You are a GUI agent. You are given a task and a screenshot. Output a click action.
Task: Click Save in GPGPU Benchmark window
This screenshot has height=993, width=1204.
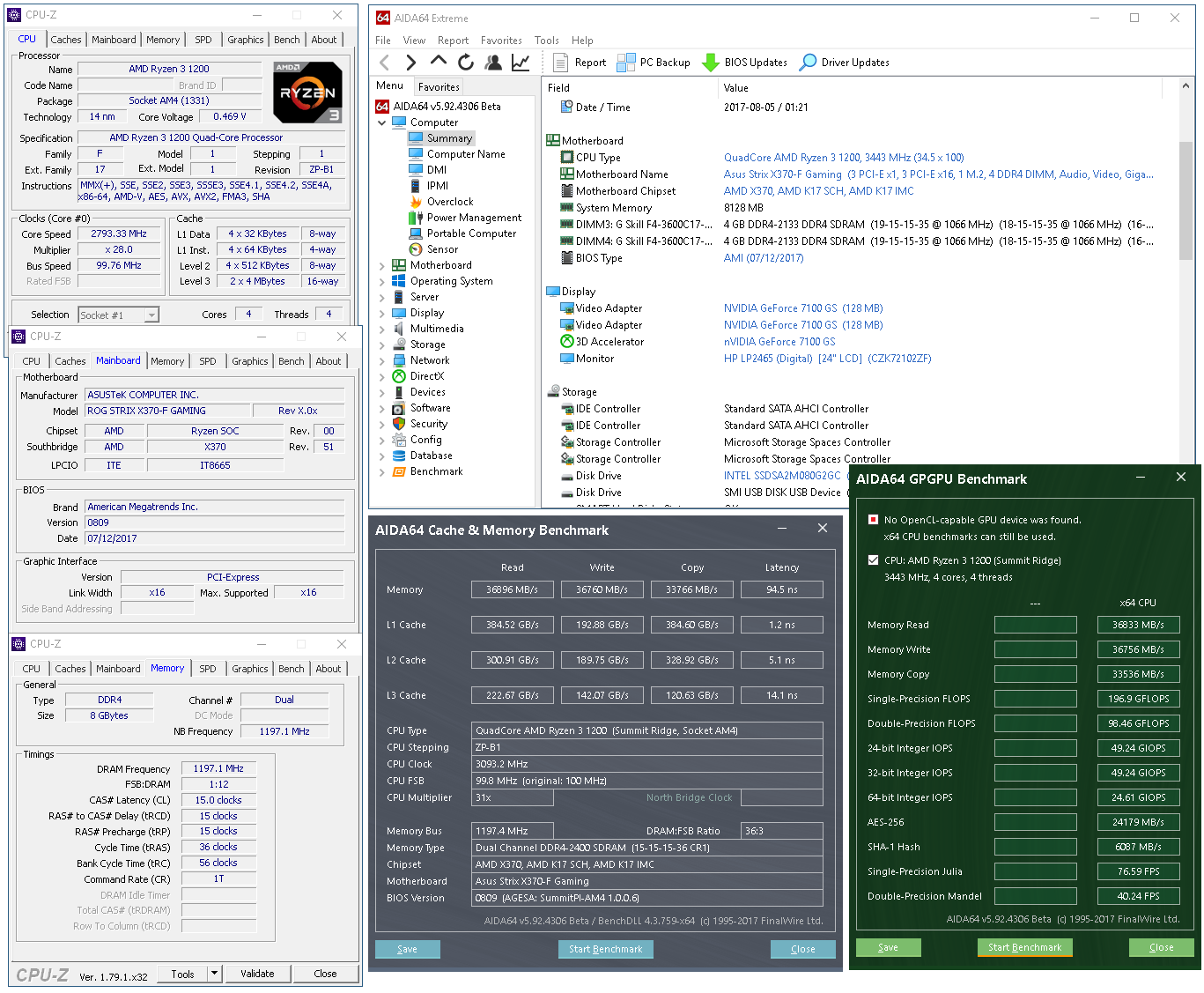pos(888,947)
